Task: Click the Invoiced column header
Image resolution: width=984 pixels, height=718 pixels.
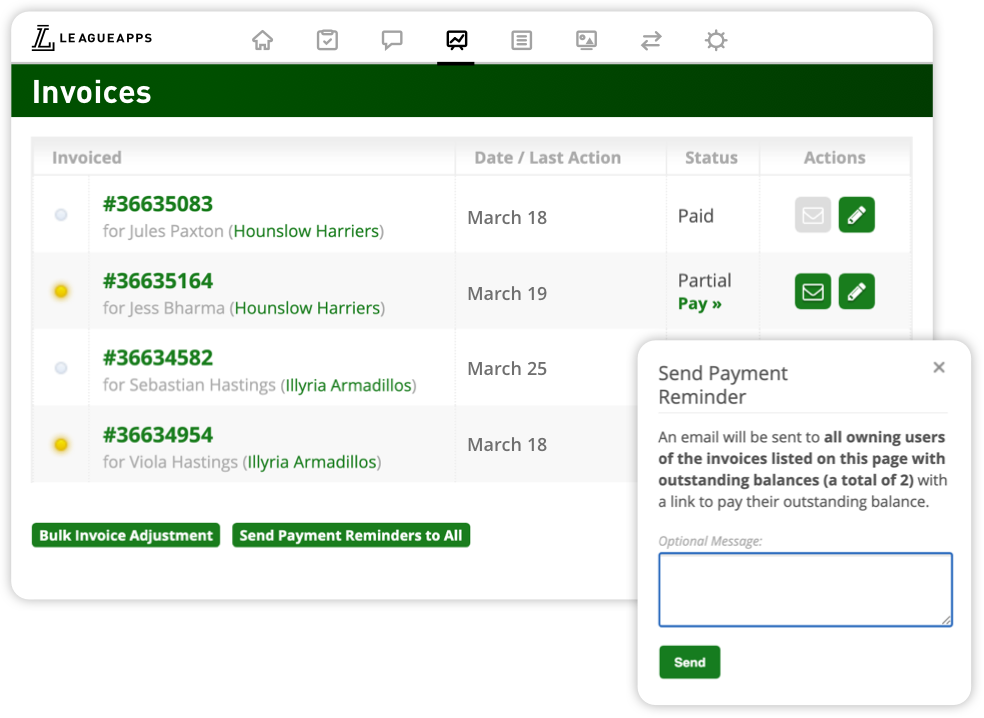Action: [87, 158]
